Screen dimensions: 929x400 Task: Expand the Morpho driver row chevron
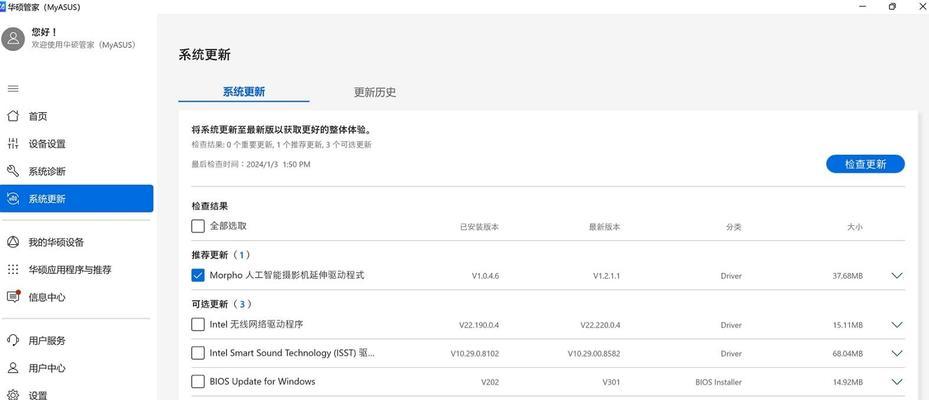point(896,276)
